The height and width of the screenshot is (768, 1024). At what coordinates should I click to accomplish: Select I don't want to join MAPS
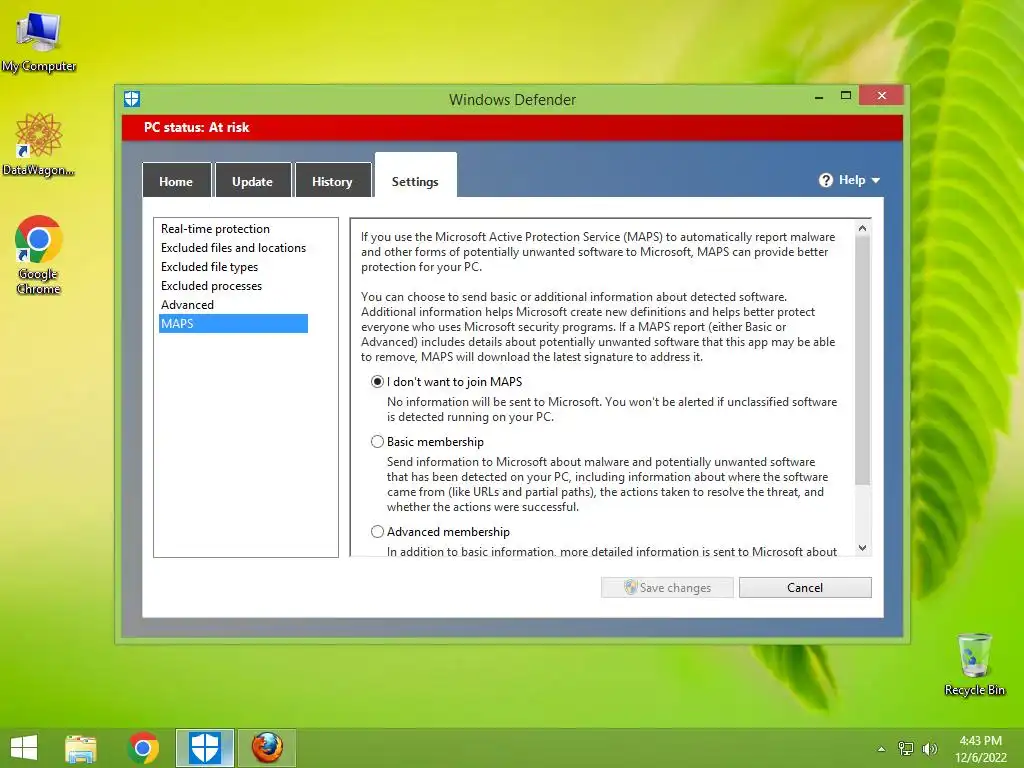(377, 381)
